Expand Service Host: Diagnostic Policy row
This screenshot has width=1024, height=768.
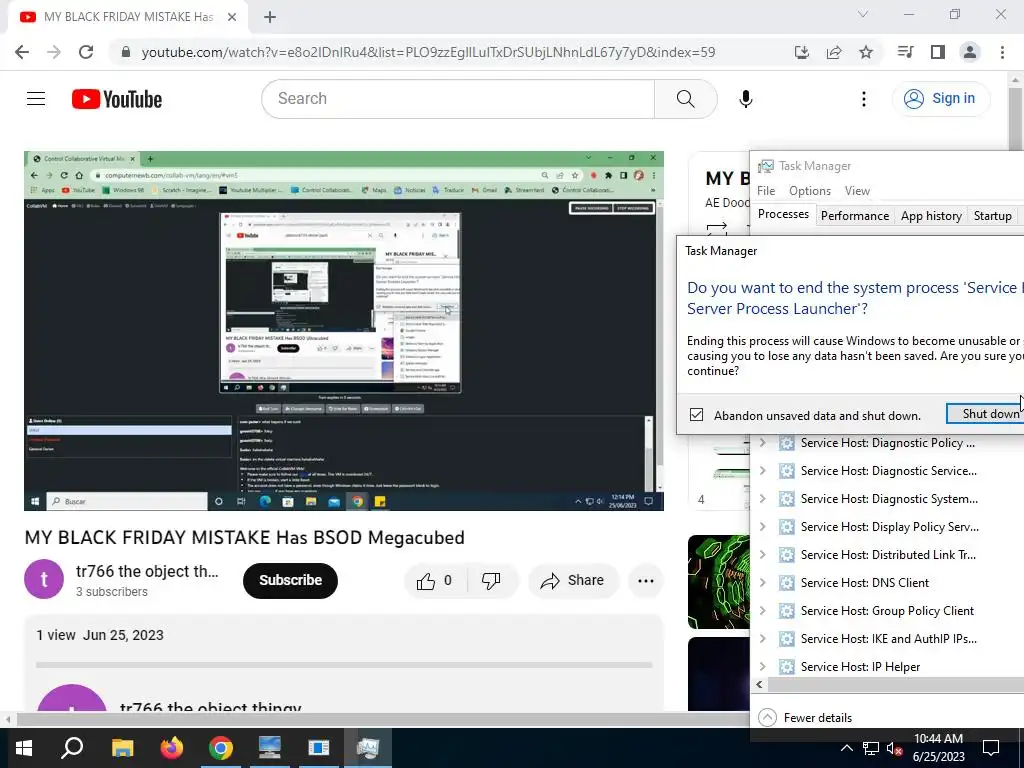(x=762, y=443)
